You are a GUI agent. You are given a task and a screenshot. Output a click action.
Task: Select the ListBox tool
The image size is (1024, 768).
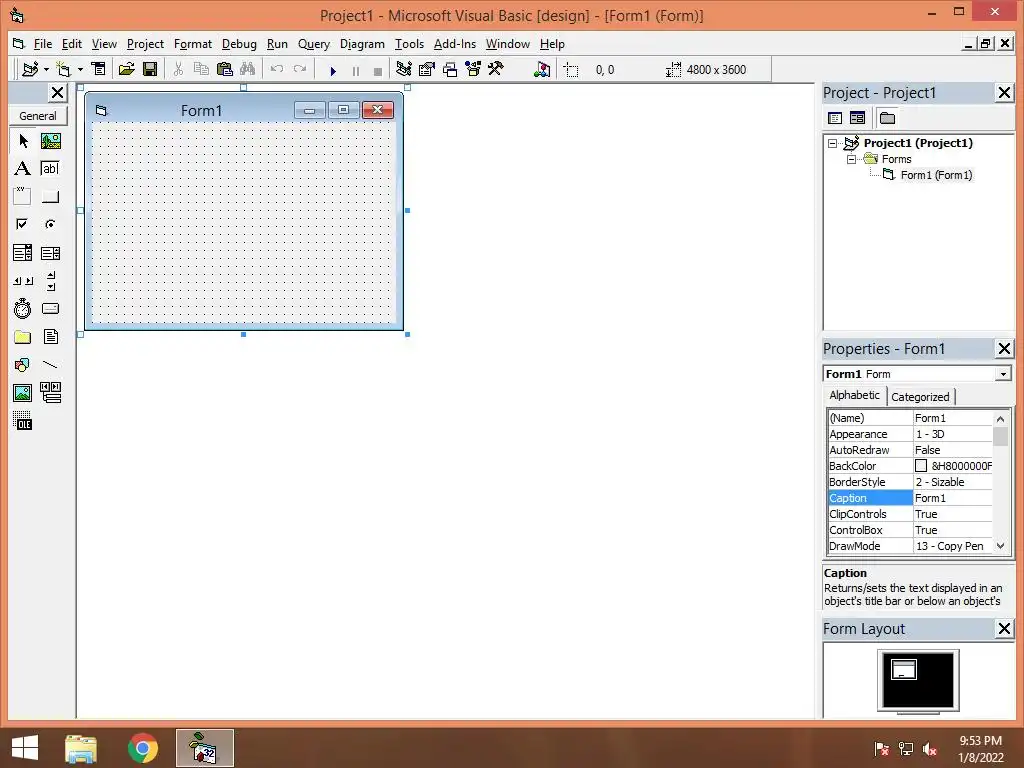tap(50, 253)
